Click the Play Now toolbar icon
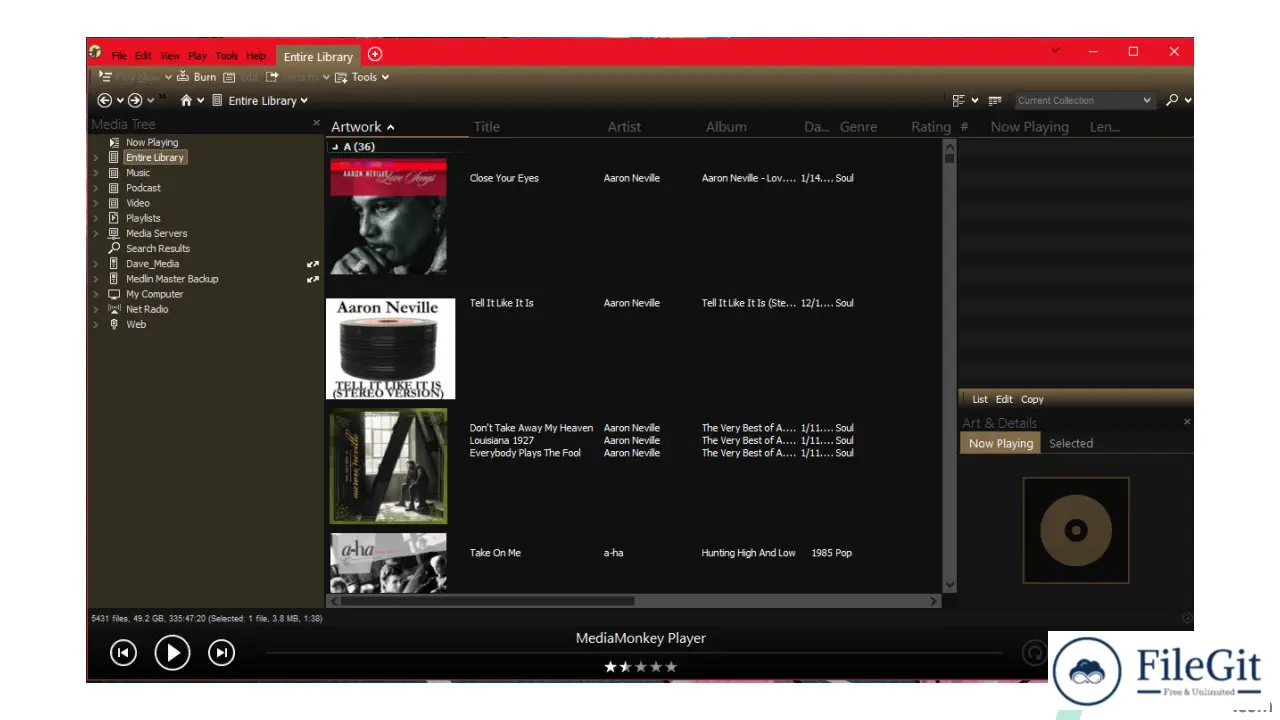This screenshot has width=1280, height=720. (x=105, y=77)
